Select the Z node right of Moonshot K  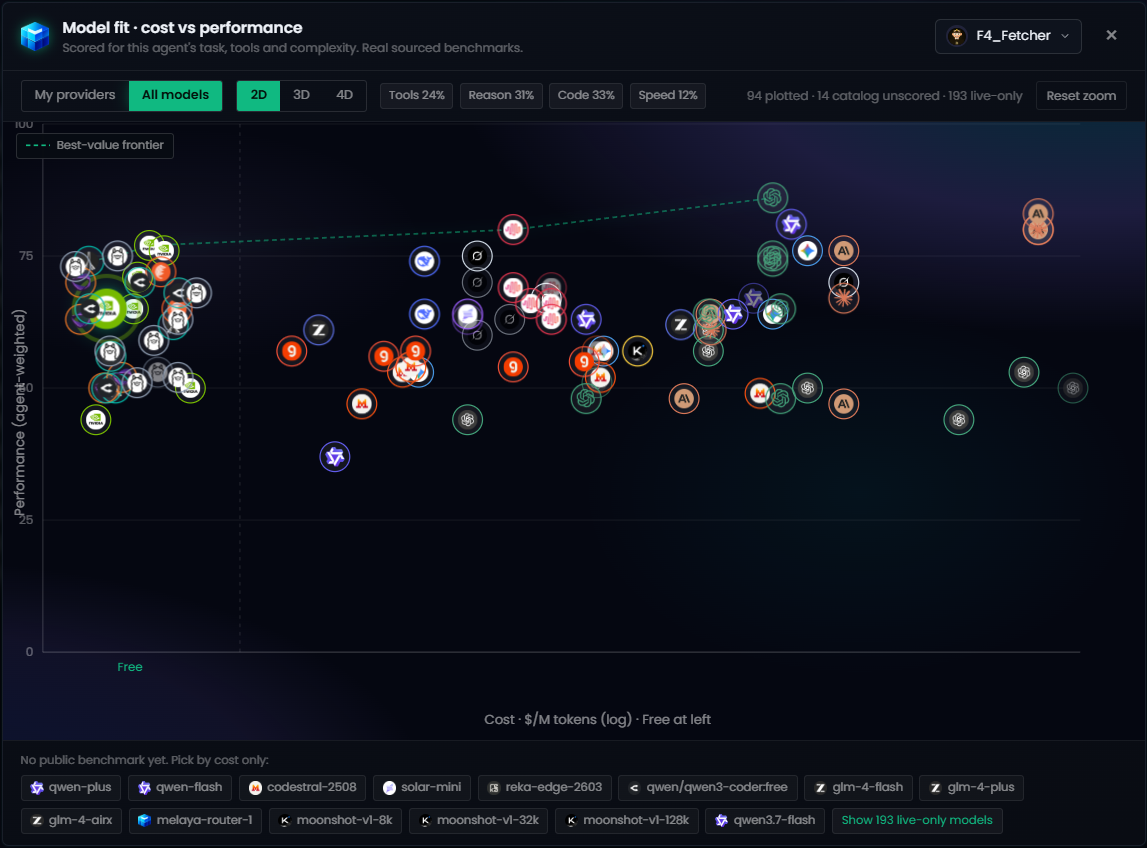(x=680, y=324)
